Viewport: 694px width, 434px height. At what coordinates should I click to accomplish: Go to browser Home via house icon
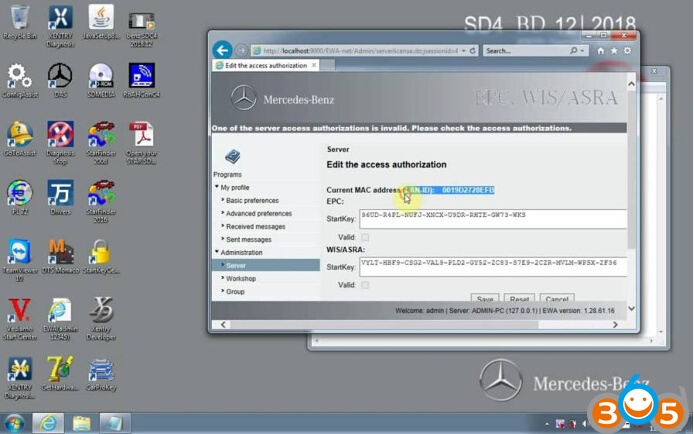(601, 51)
